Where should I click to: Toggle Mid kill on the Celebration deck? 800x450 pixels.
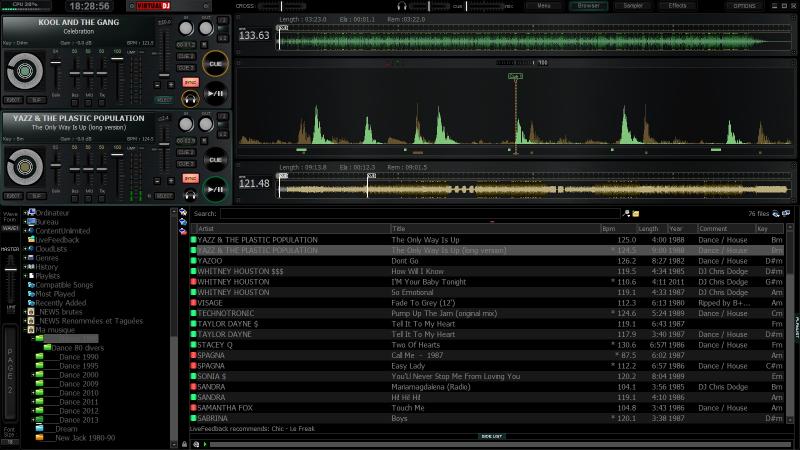pyautogui.click(x=89, y=102)
